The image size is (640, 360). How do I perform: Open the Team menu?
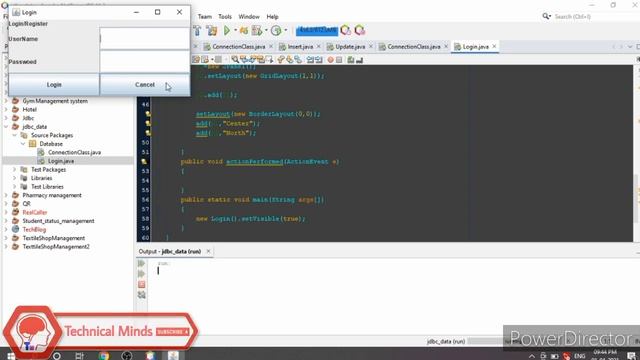(205, 17)
